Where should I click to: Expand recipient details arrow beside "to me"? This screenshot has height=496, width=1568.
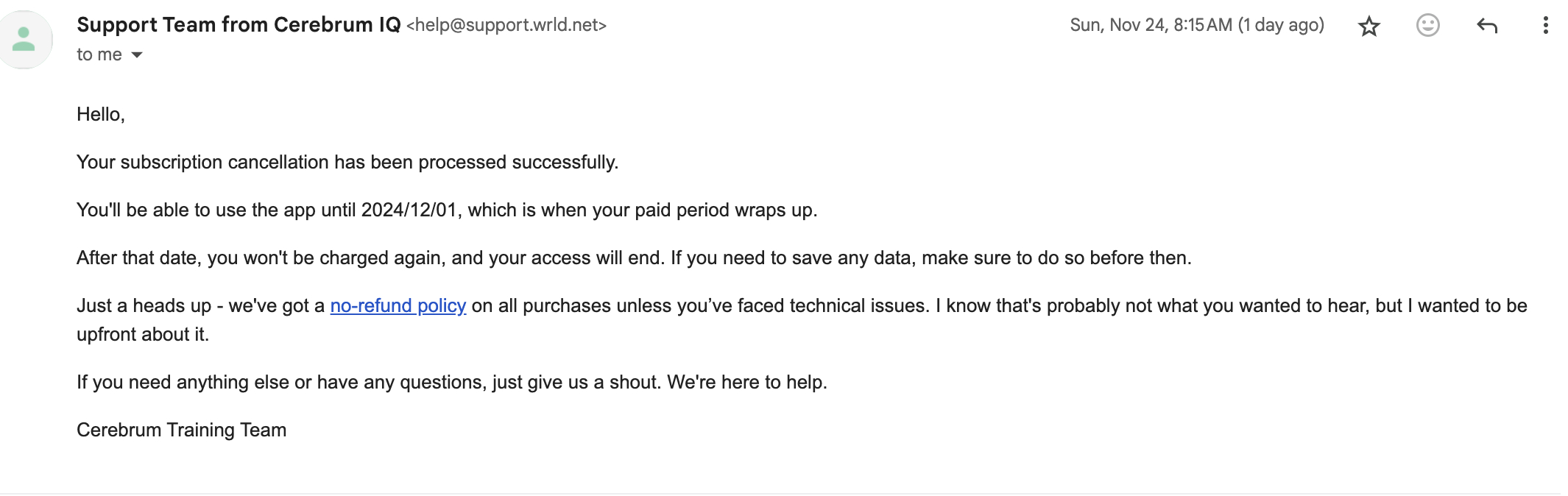137,55
